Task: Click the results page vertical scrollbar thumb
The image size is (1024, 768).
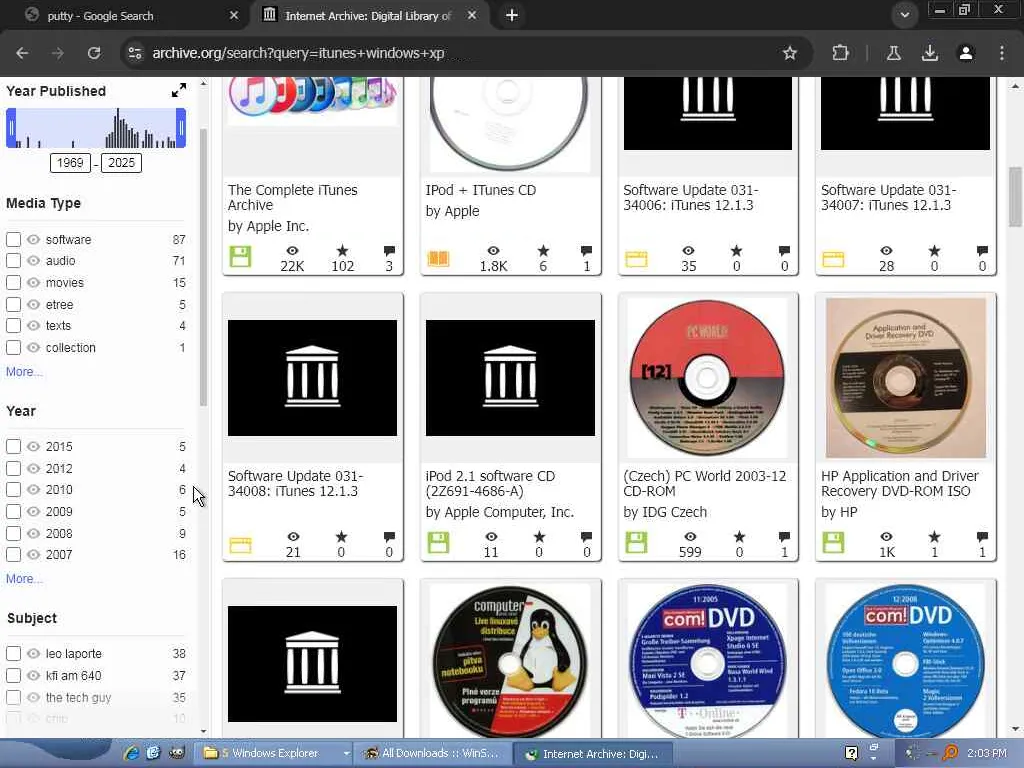Action: [1014, 197]
